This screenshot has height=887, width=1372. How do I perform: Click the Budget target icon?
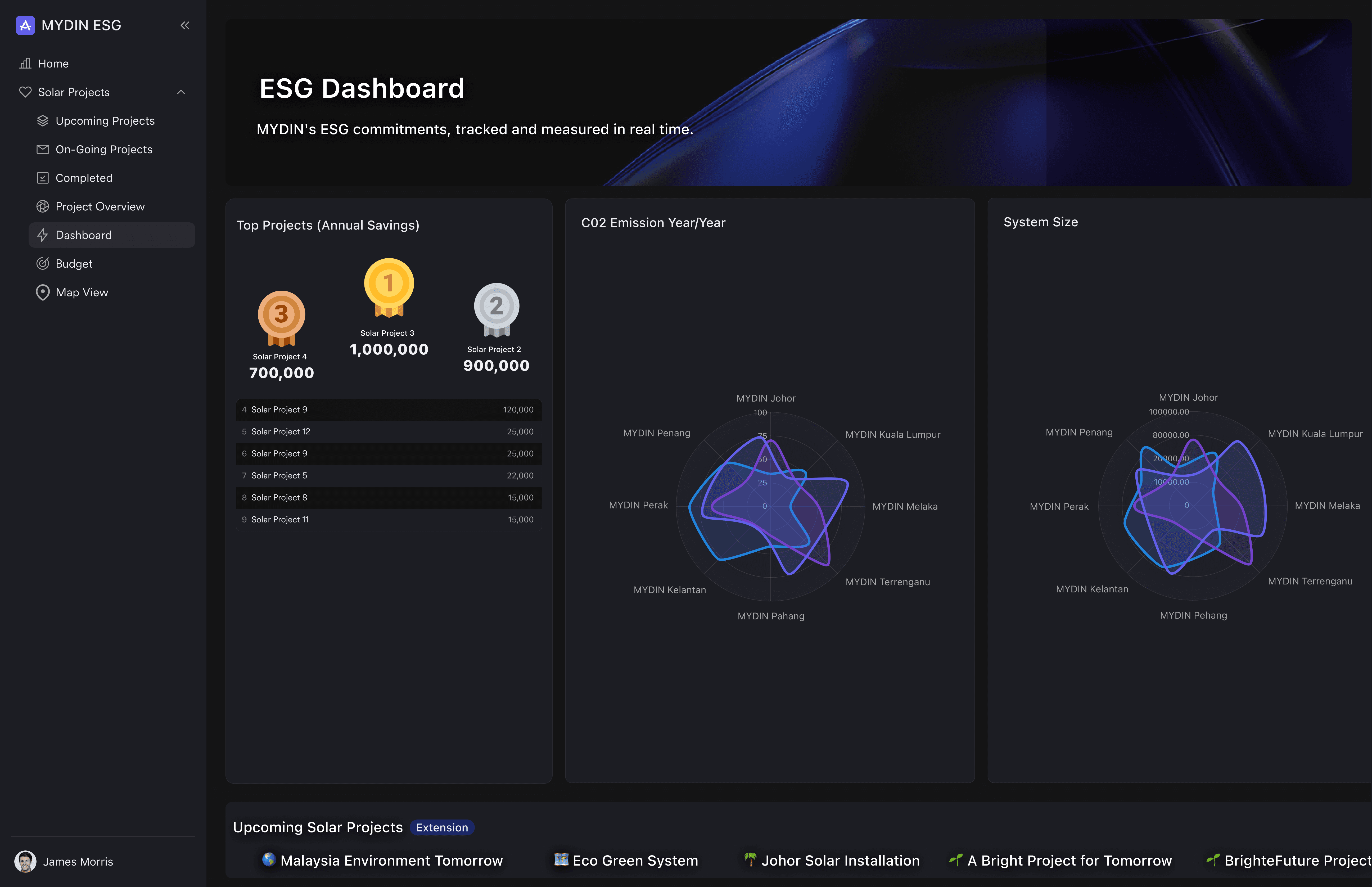[43, 263]
